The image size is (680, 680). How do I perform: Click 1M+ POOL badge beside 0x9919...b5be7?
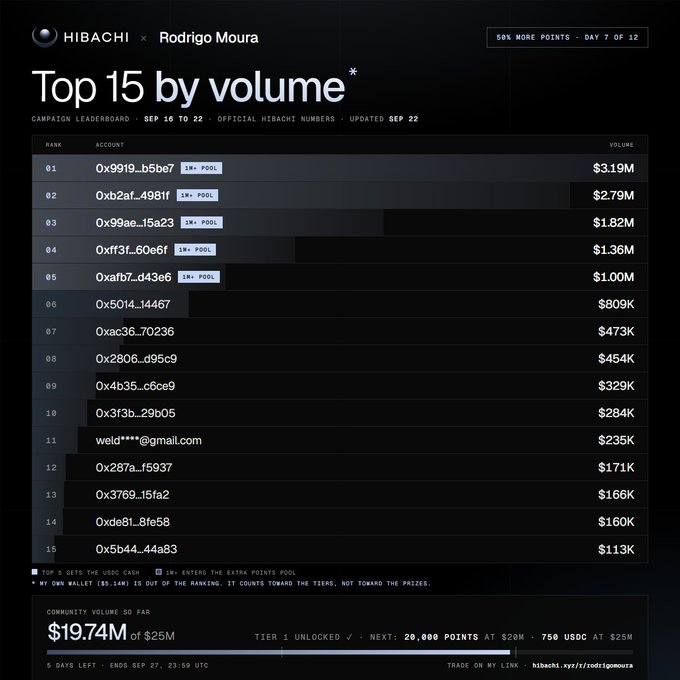(x=201, y=168)
